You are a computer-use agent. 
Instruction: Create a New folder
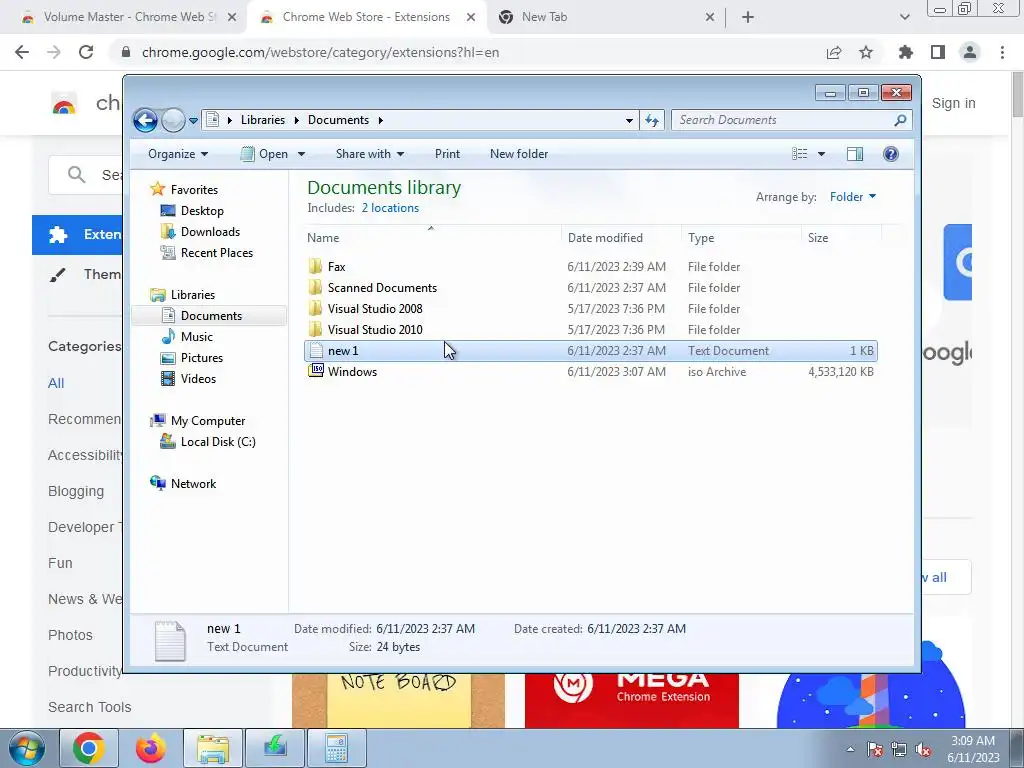click(519, 154)
